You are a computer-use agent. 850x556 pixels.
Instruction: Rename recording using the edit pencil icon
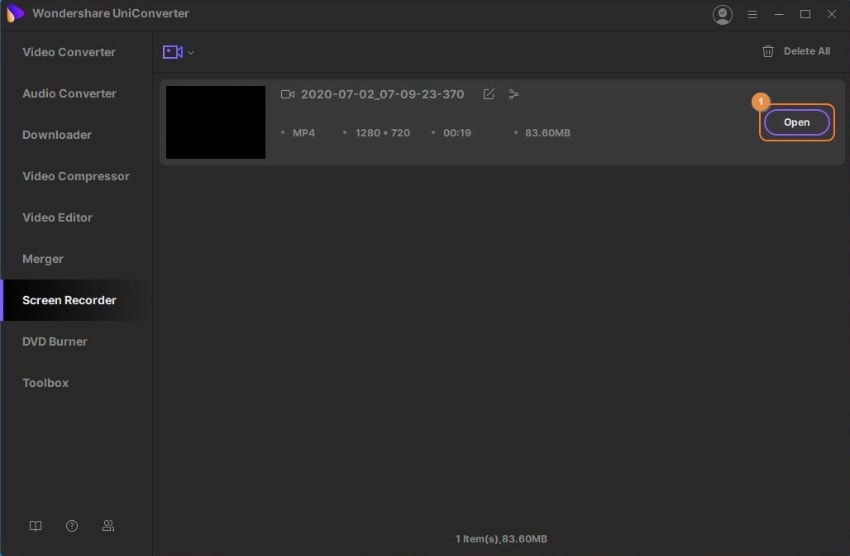coord(488,94)
